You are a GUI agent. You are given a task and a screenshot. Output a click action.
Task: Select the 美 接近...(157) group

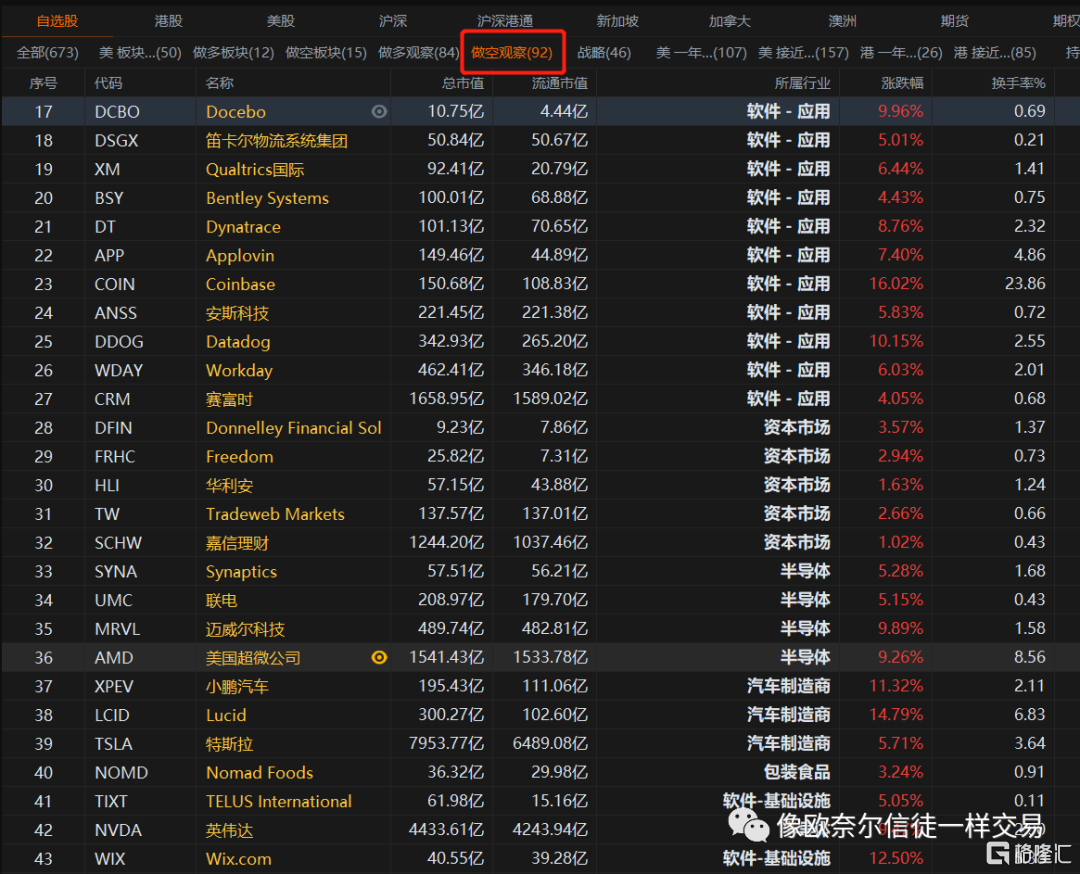803,52
